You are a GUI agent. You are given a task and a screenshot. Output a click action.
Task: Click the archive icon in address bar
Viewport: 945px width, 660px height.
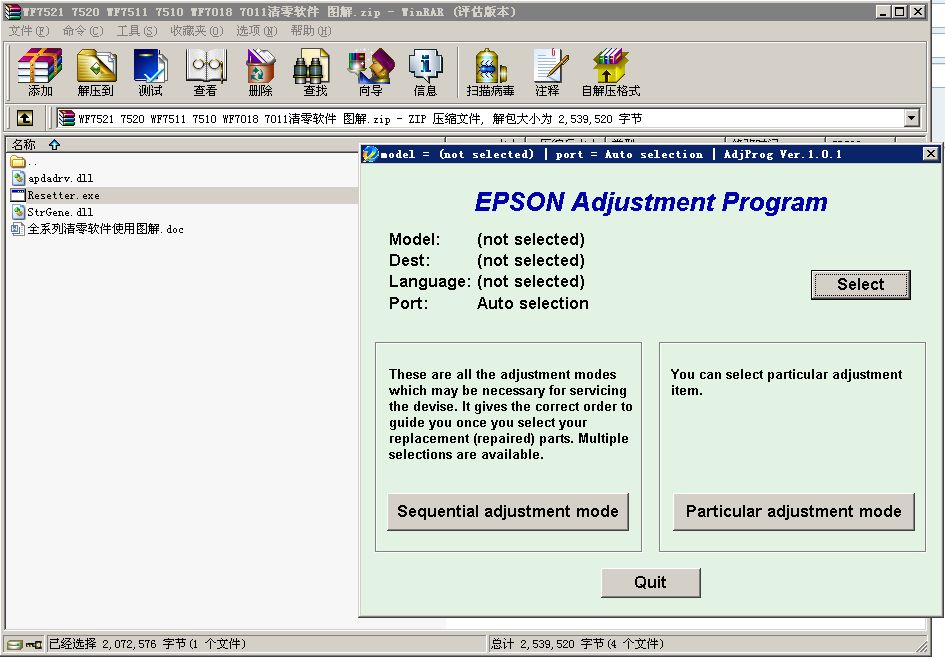66,118
